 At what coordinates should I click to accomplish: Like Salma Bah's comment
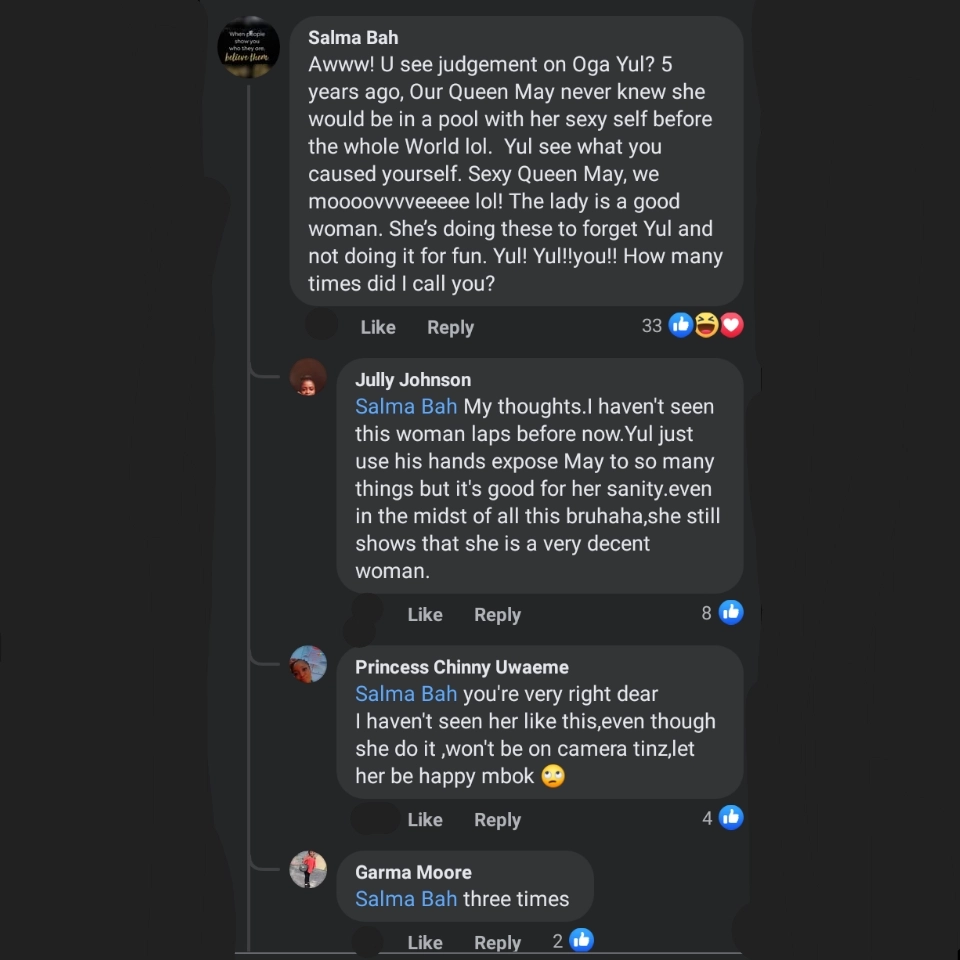pyautogui.click(x=378, y=327)
